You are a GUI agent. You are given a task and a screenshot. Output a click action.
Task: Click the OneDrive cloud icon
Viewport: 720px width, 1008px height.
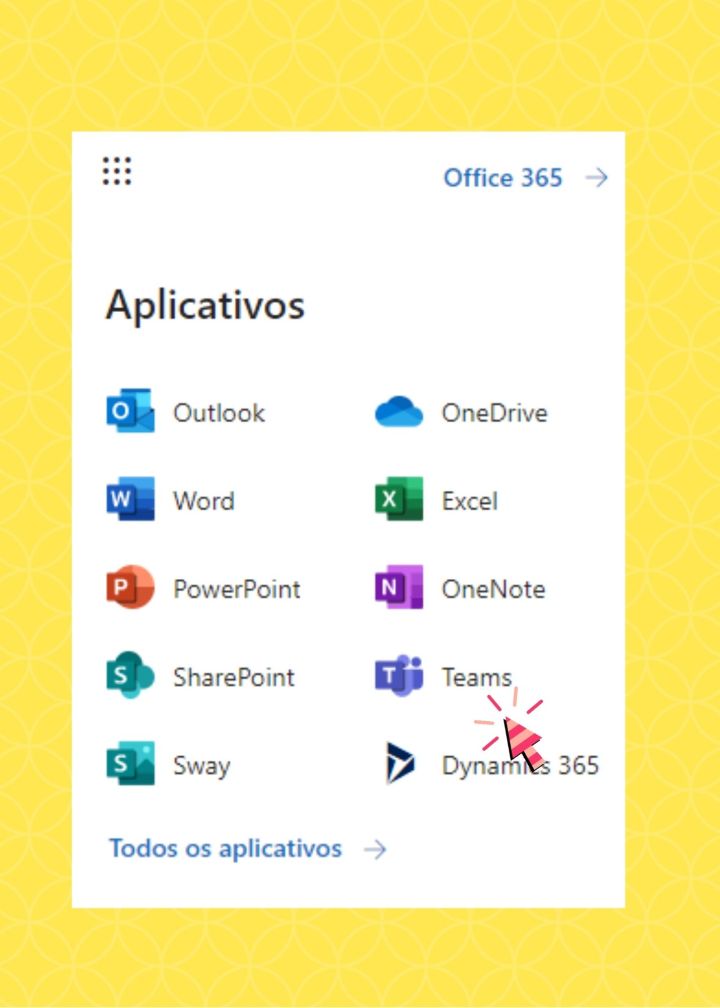(x=399, y=412)
